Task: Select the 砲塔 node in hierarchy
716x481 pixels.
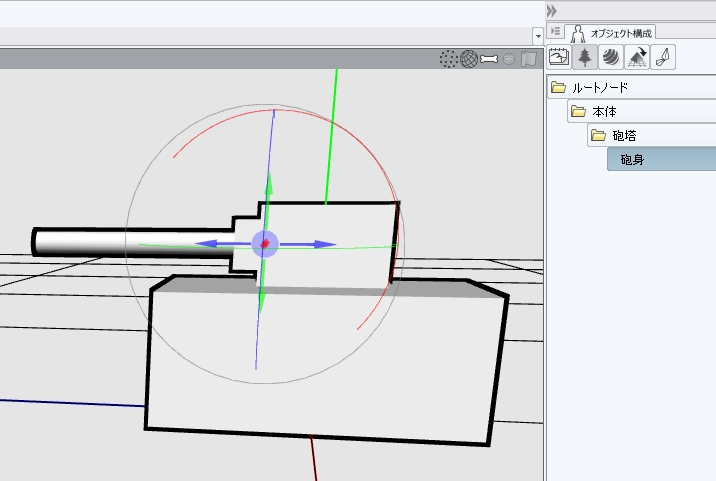Action: coord(623,135)
